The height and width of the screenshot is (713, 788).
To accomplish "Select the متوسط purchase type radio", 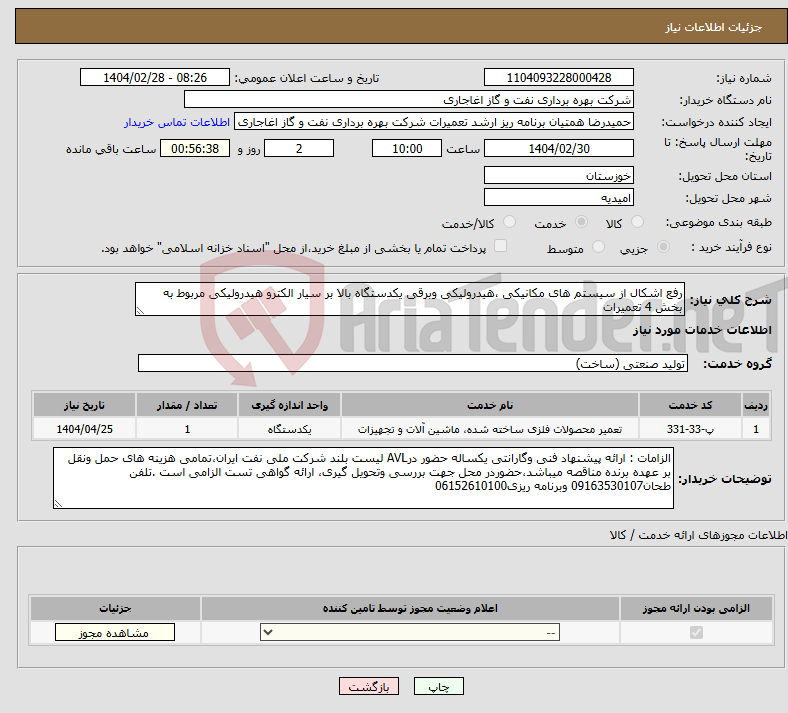I will point(598,246).
